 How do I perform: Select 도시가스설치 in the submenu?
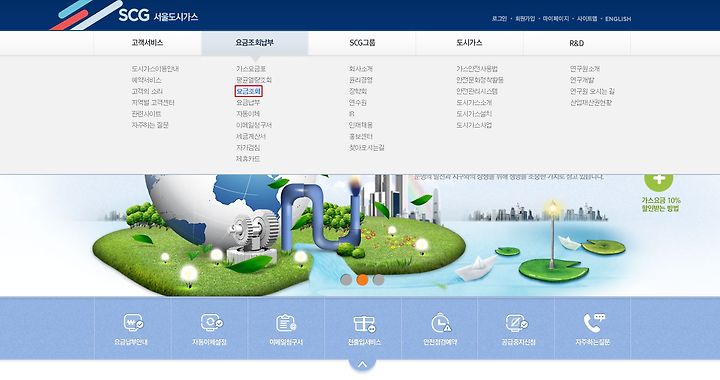pos(474,114)
